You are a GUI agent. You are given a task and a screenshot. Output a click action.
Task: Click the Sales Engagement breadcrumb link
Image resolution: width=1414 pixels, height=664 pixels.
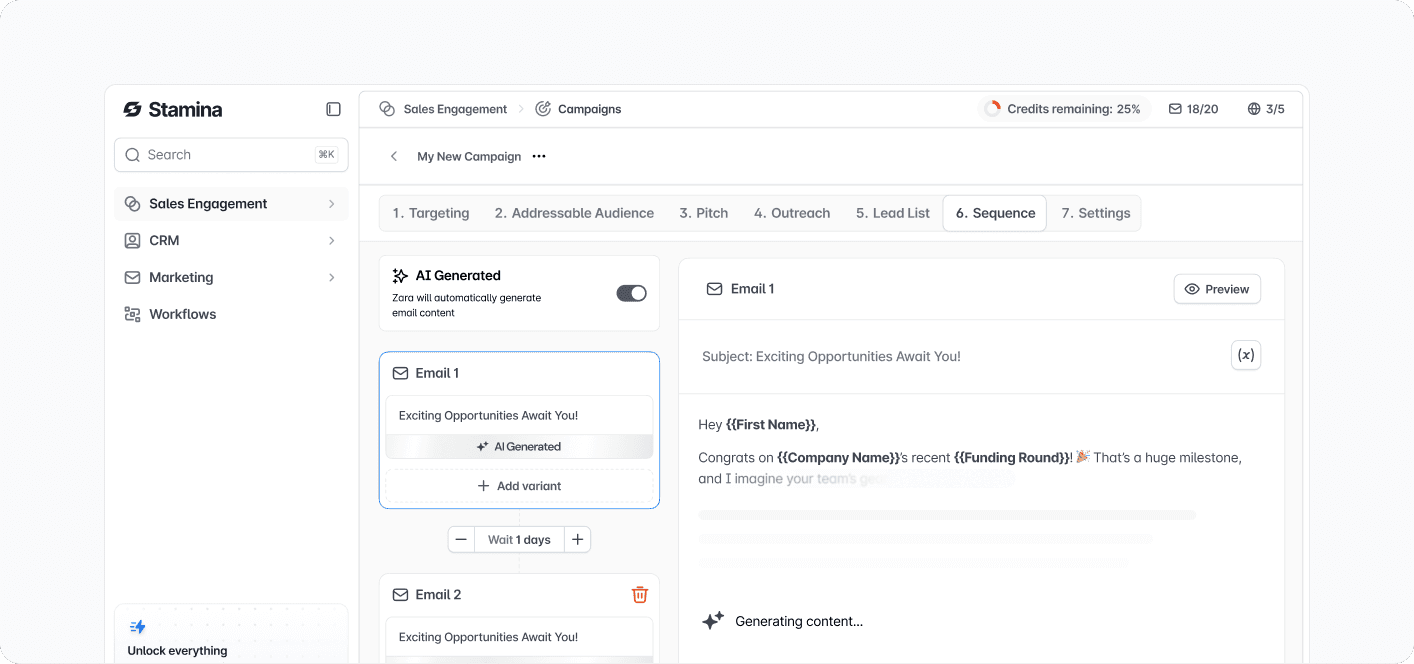(455, 109)
